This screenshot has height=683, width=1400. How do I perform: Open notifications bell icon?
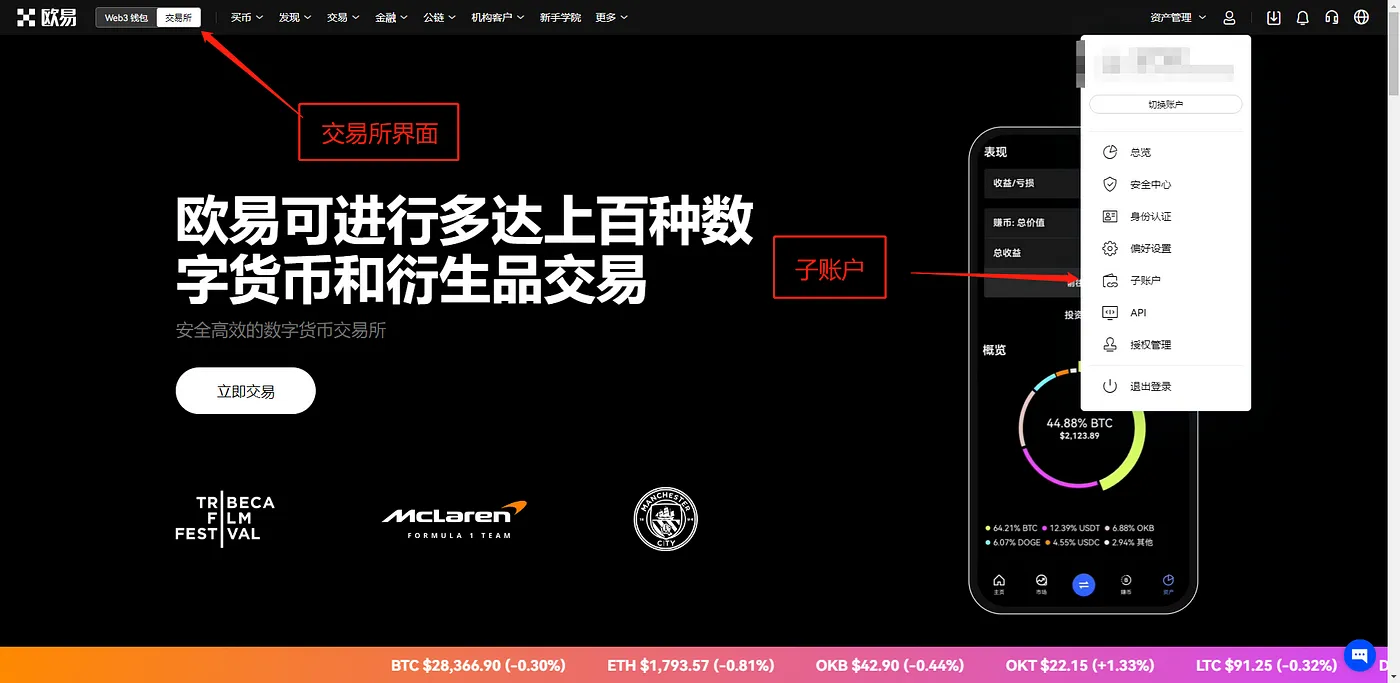(1302, 17)
